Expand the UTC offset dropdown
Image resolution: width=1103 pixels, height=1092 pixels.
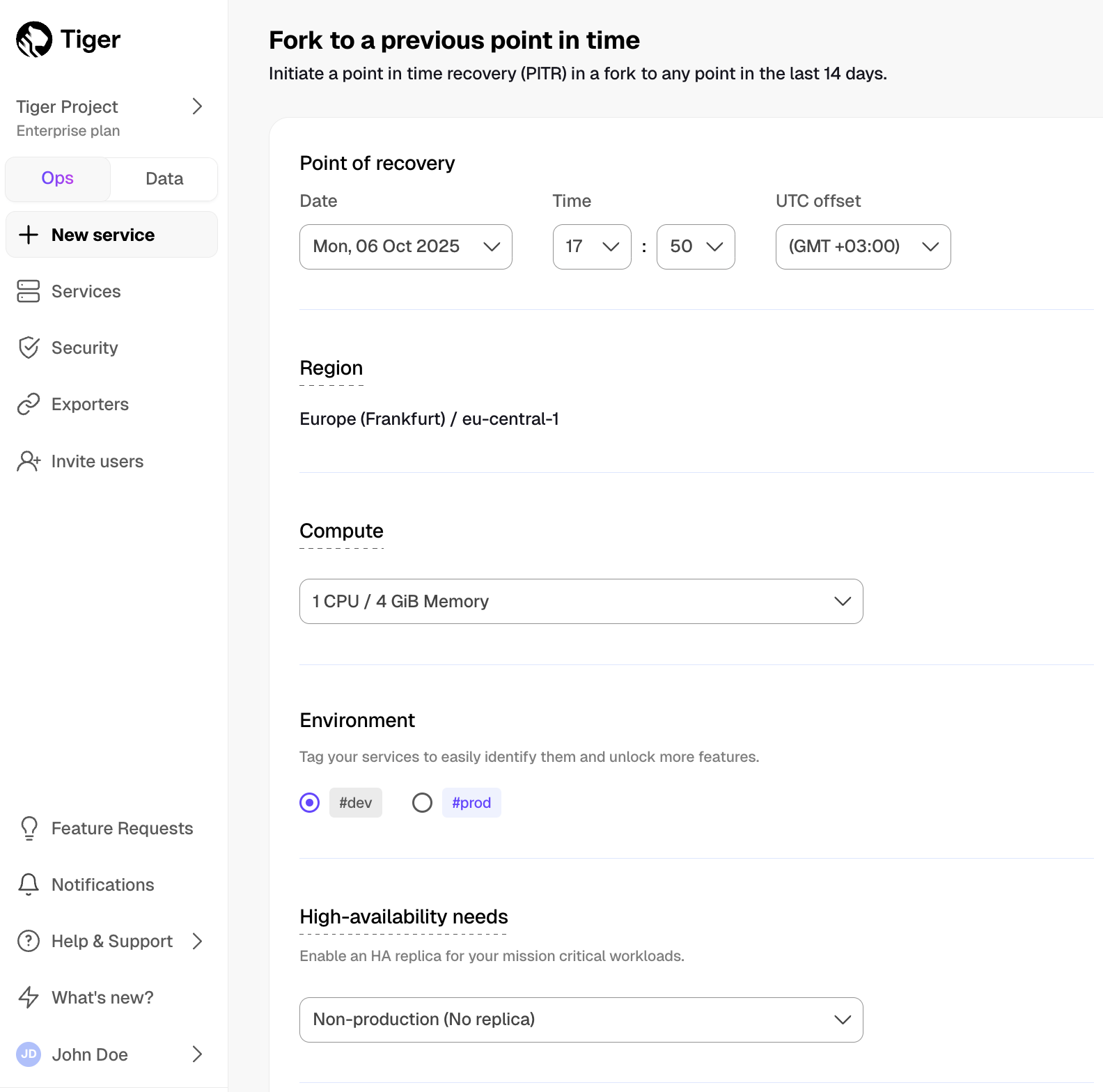click(x=863, y=247)
